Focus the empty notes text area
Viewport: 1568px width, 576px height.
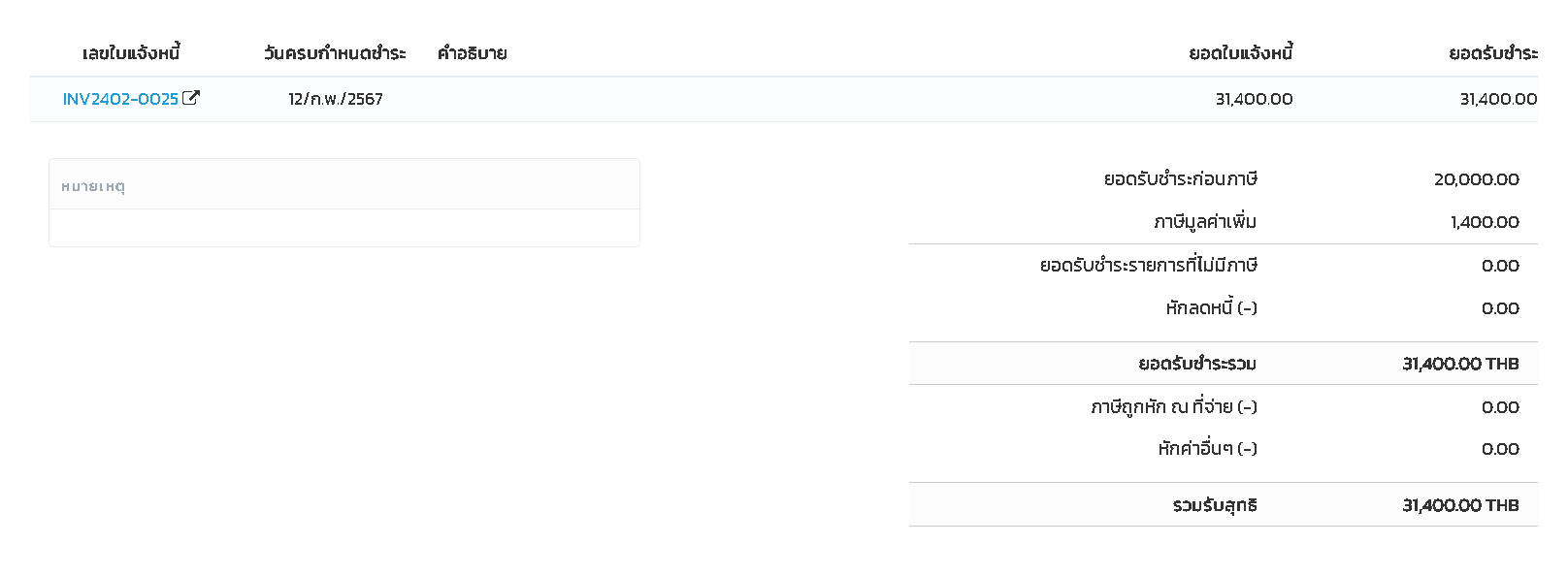[x=344, y=228]
